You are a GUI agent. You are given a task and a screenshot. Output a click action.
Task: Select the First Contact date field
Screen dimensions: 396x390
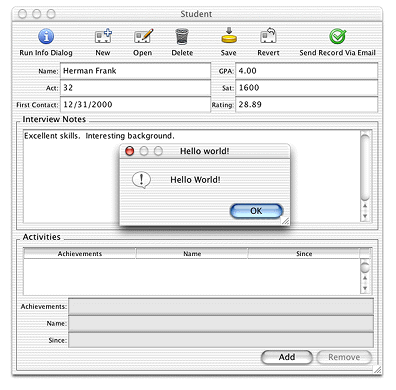click(135, 105)
